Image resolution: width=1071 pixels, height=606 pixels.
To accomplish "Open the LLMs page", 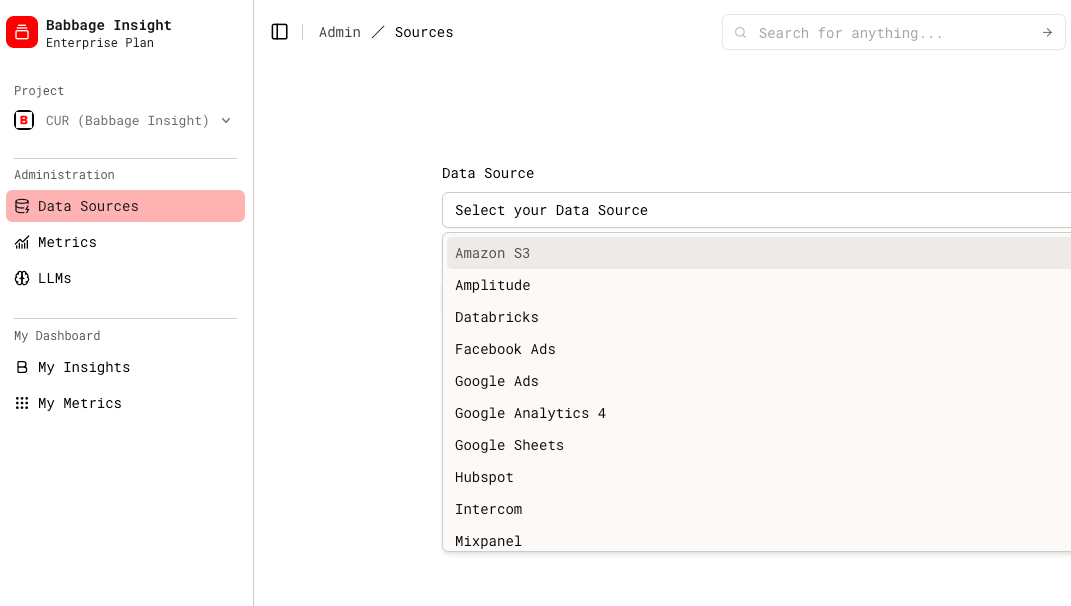I will point(126,278).
